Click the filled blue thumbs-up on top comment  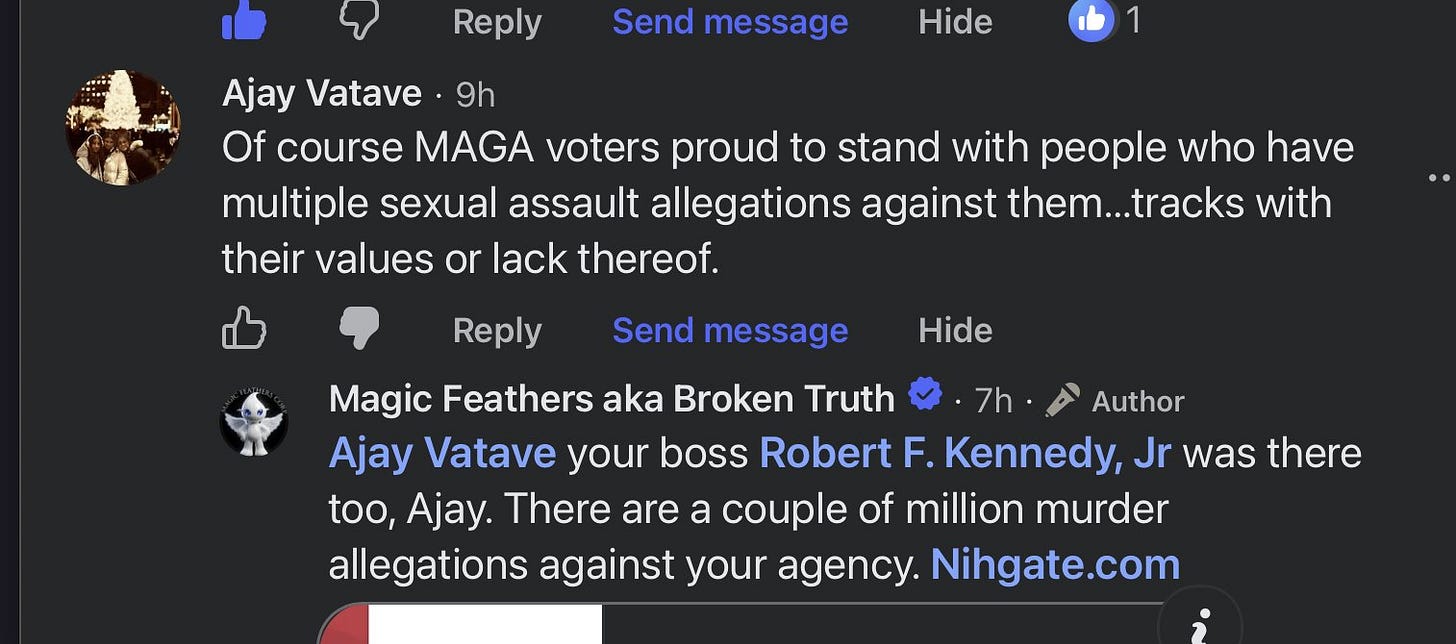(x=244, y=21)
